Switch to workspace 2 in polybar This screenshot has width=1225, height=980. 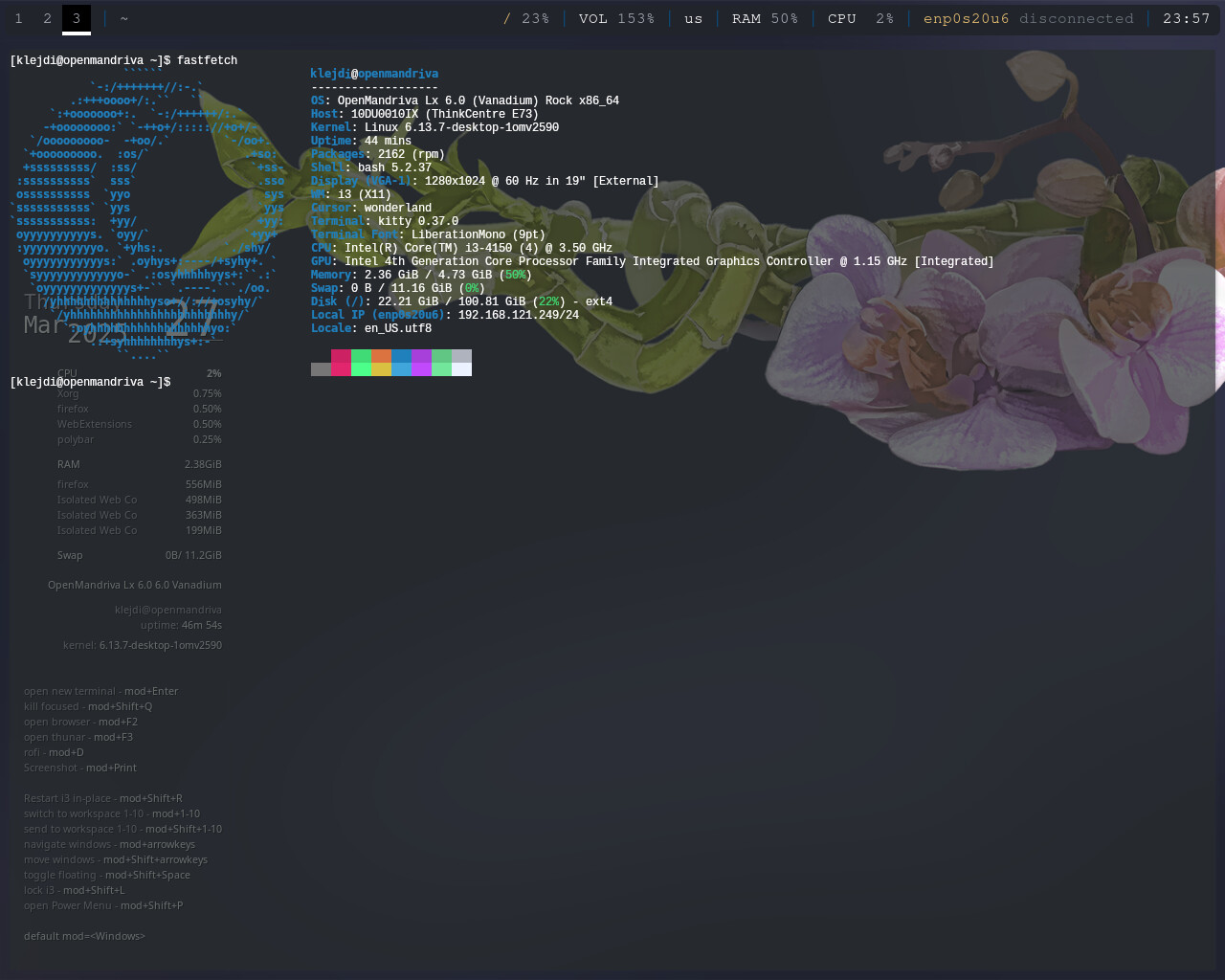pos(47,18)
